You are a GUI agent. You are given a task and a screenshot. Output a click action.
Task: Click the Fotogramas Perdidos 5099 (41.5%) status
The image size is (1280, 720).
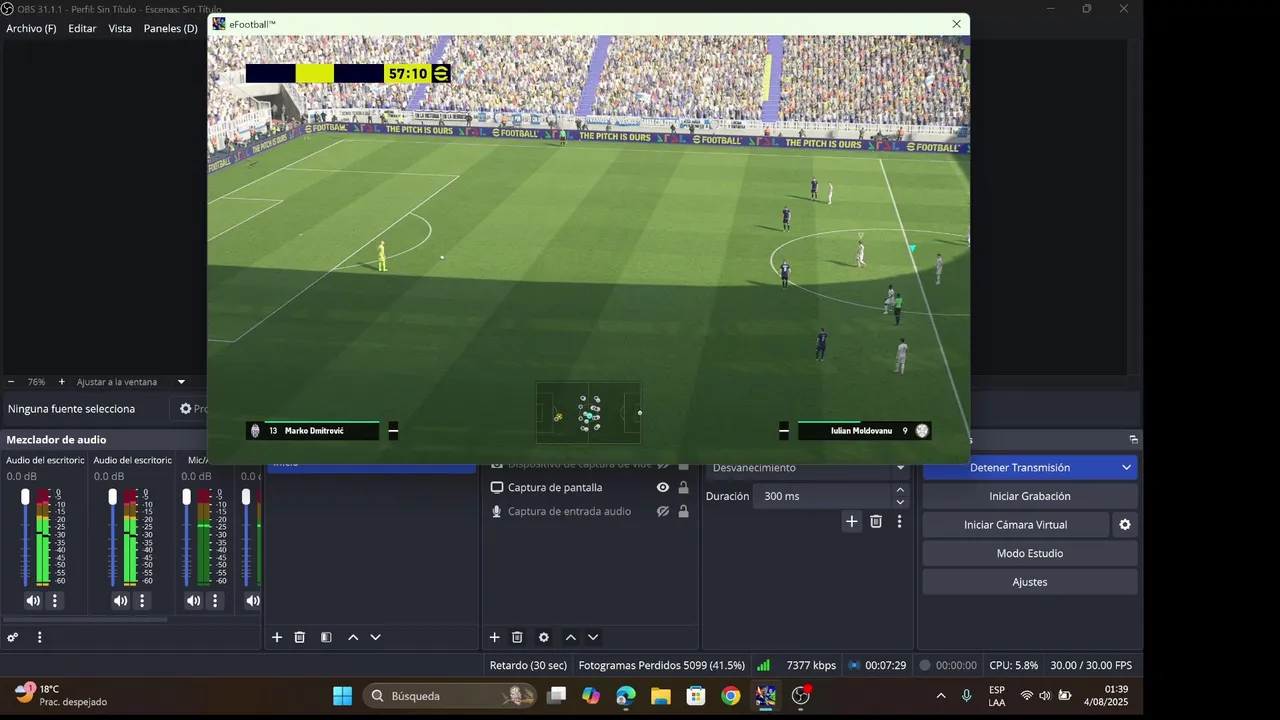coord(661,665)
